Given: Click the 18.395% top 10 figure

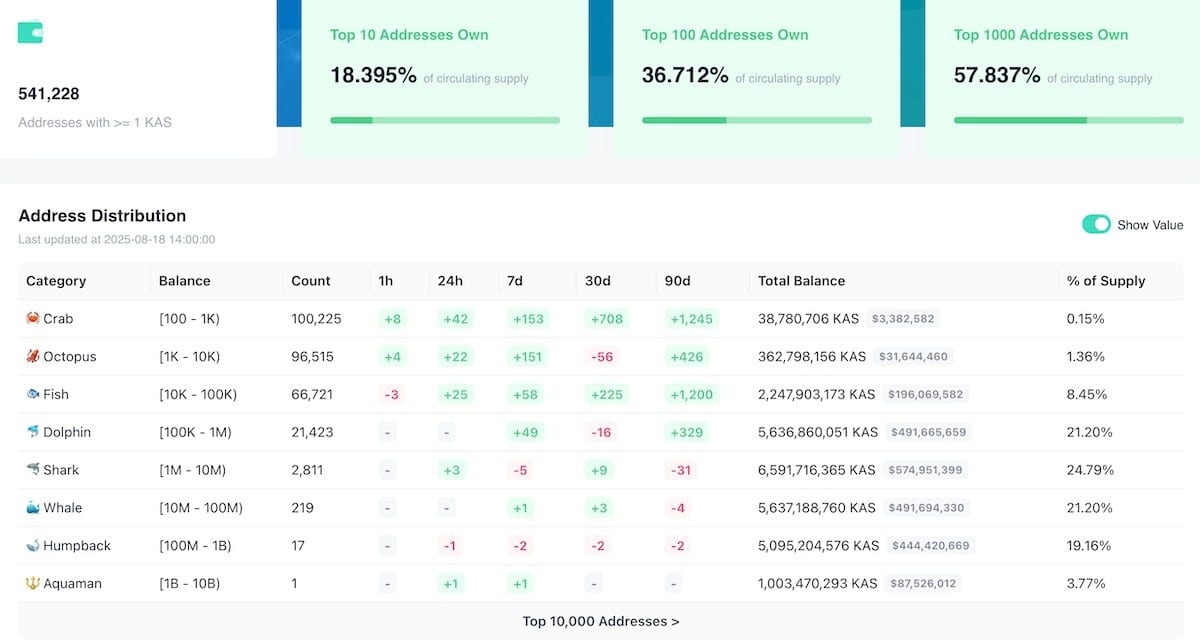Looking at the screenshot, I should 373,75.
